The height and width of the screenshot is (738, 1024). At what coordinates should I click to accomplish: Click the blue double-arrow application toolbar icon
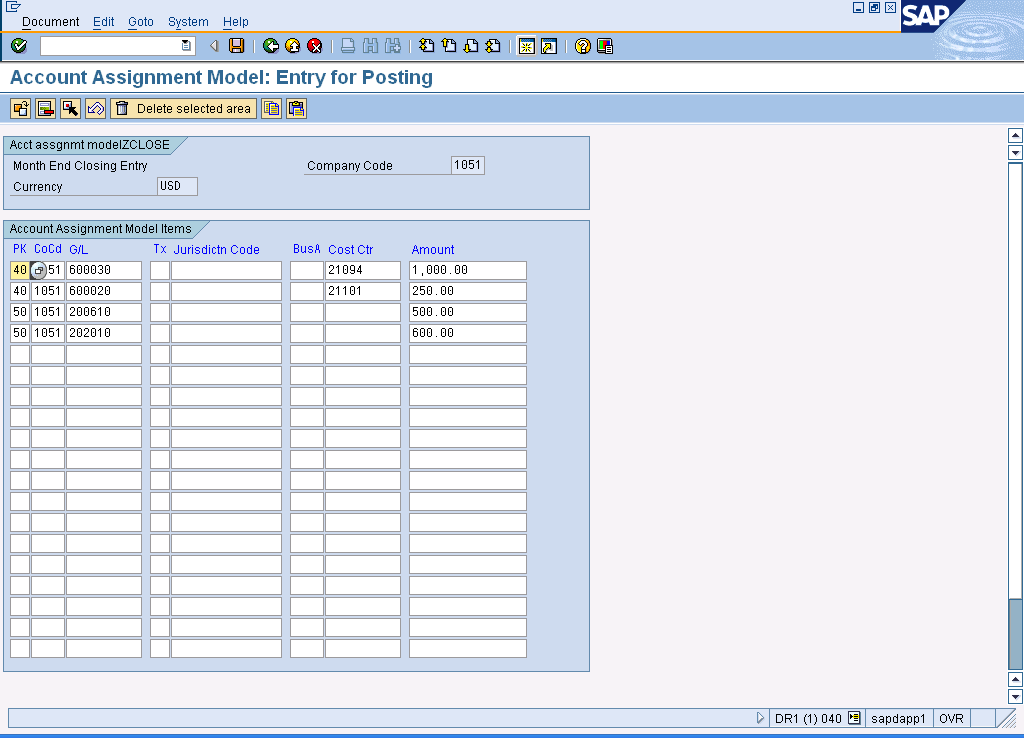pyautogui.click(x=95, y=108)
